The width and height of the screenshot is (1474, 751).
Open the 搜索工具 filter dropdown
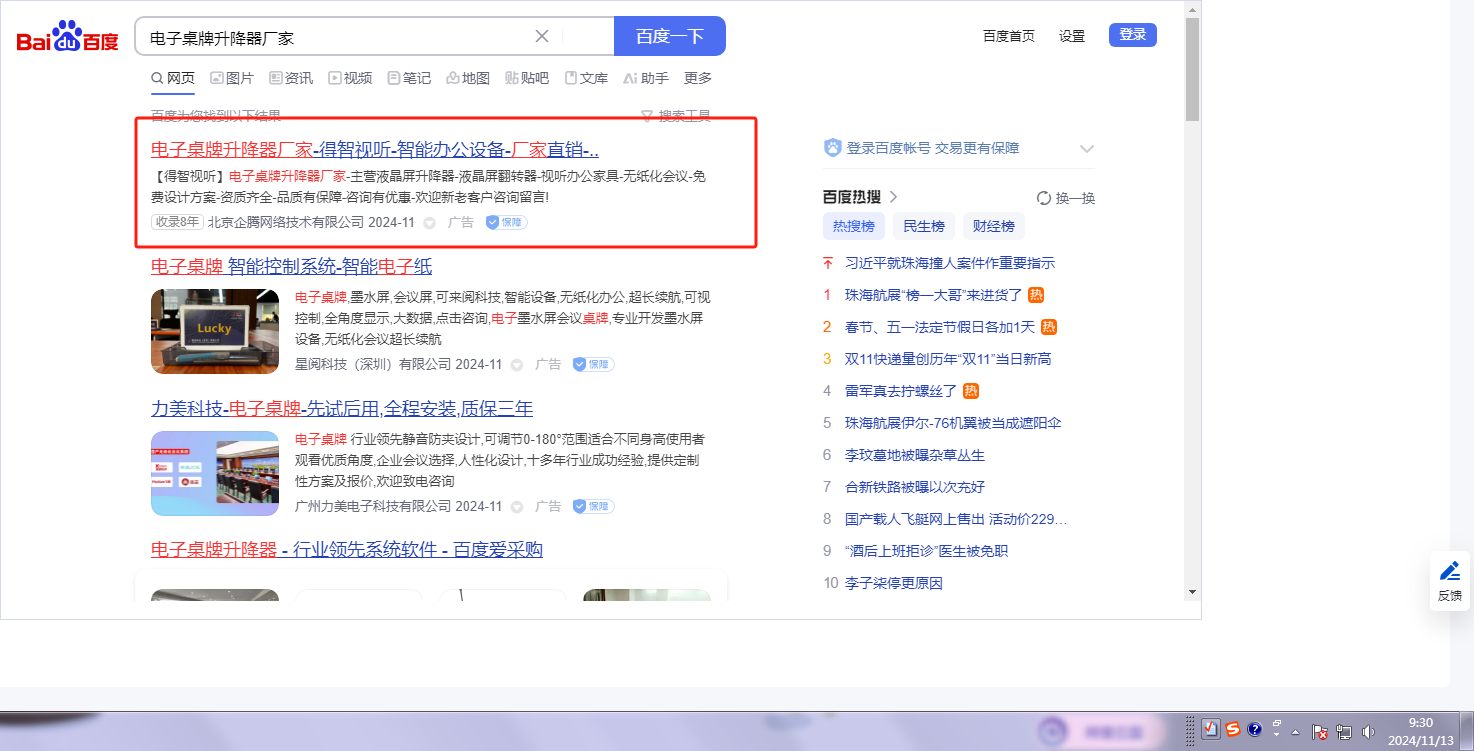(675, 116)
